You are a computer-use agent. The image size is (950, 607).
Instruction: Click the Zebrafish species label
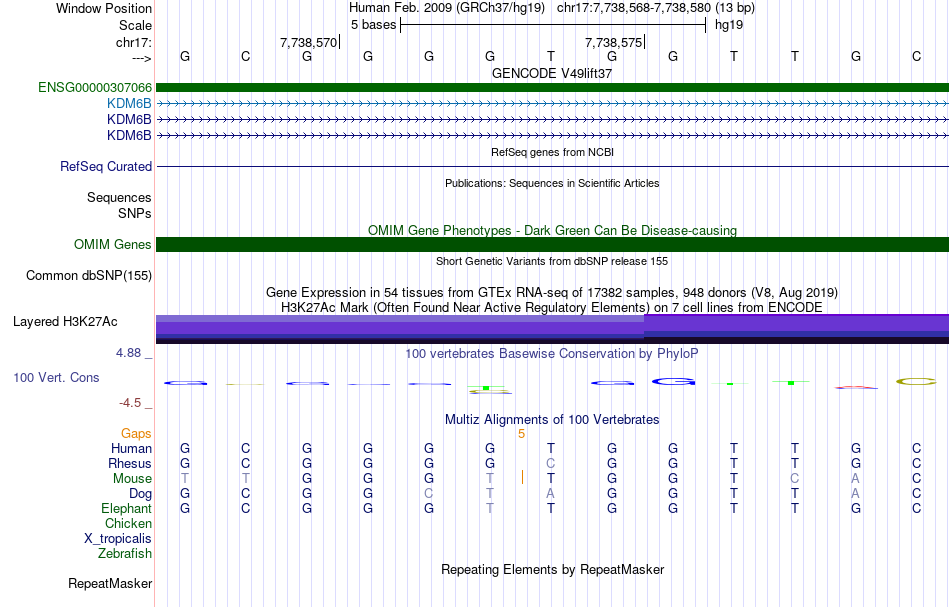pos(125,554)
